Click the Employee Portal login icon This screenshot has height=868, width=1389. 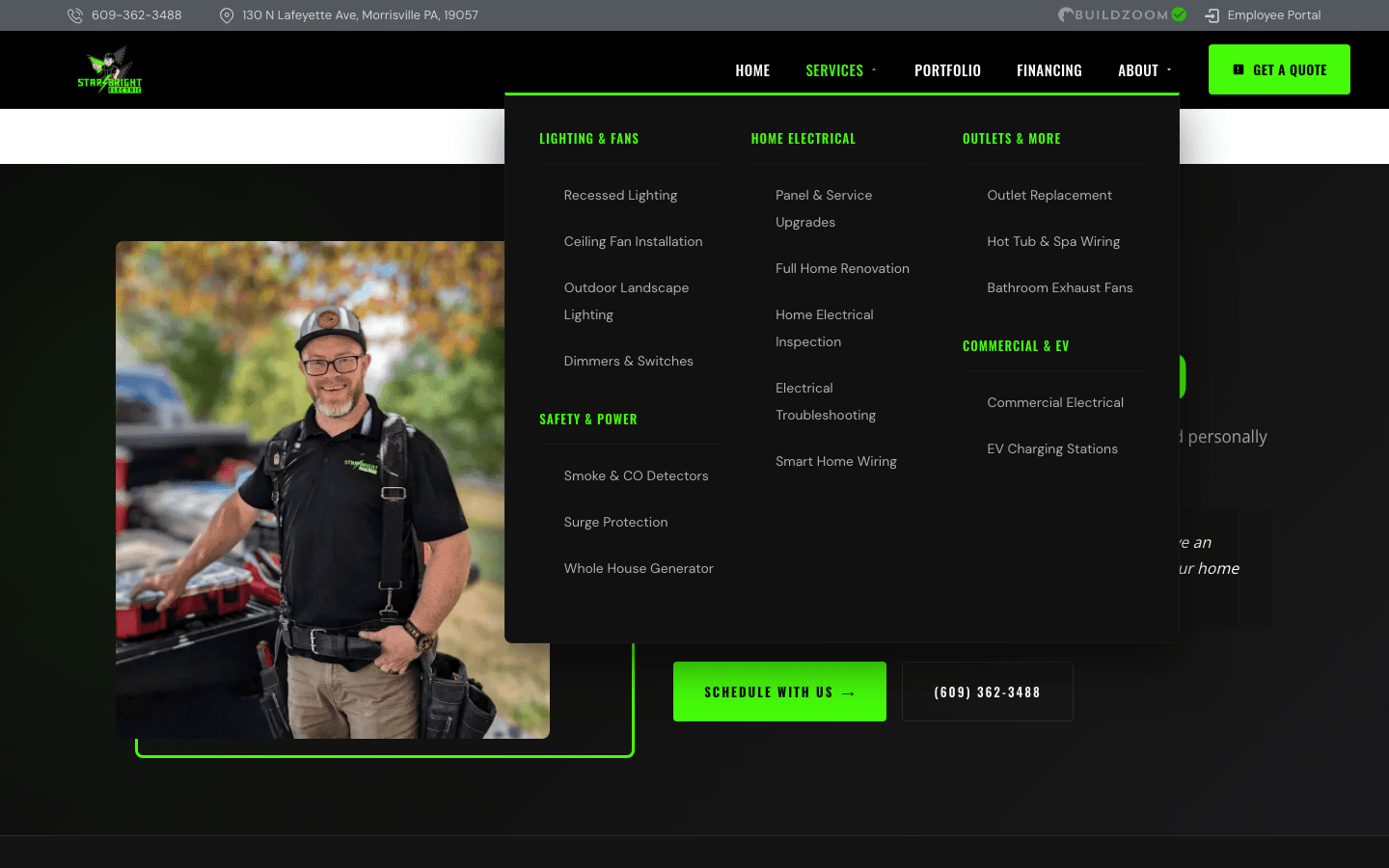pyautogui.click(x=1211, y=14)
